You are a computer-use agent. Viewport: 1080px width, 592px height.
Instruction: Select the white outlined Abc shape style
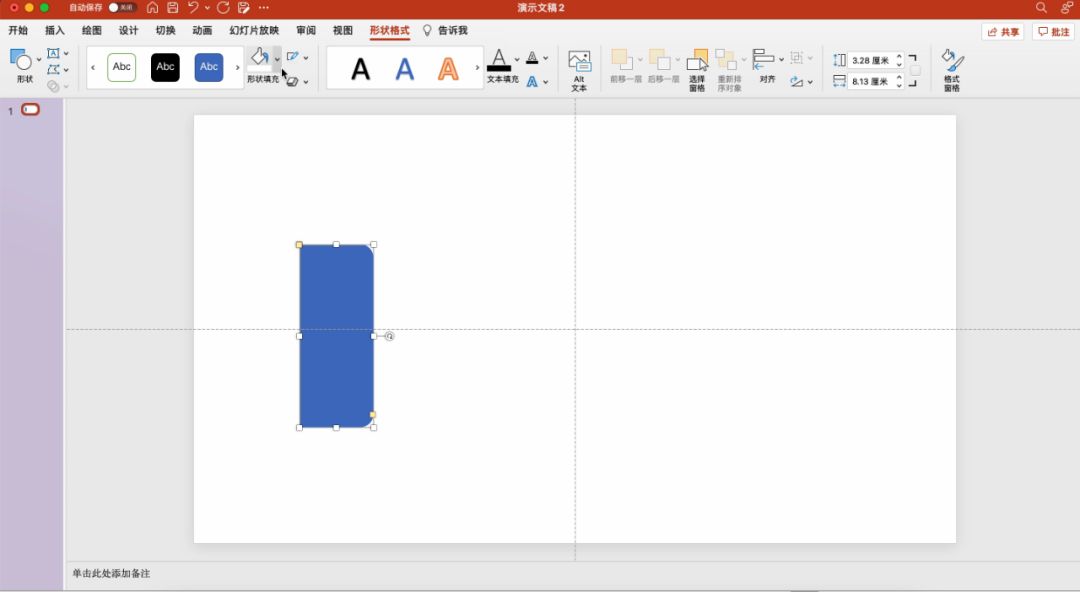pyautogui.click(x=121, y=67)
